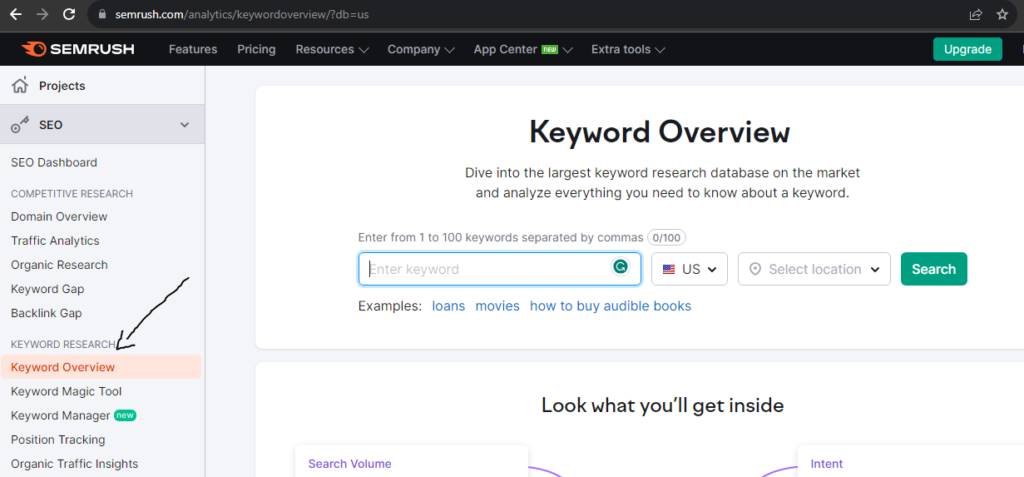The width and height of the screenshot is (1024, 477).
Task: Click the 'new' badge next to App Center
Action: (x=549, y=50)
